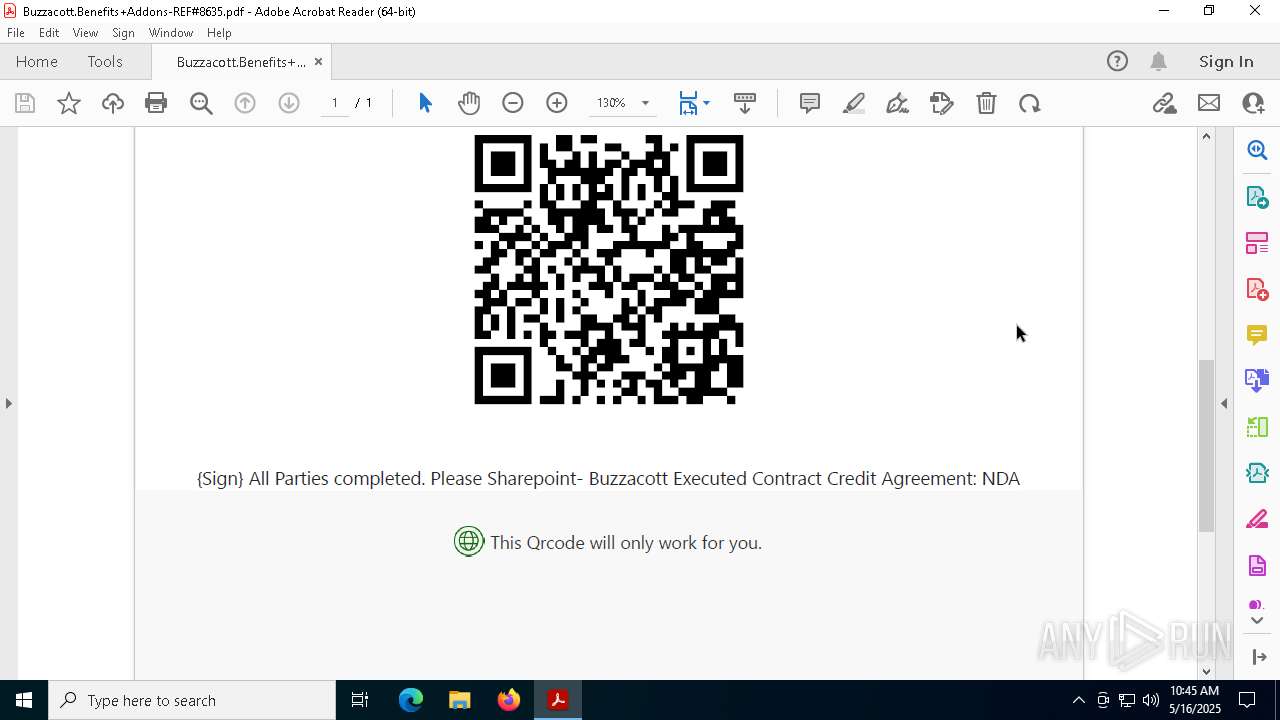Activate the hand pan tool
This screenshot has width=1280, height=720.
click(x=469, y=103)
